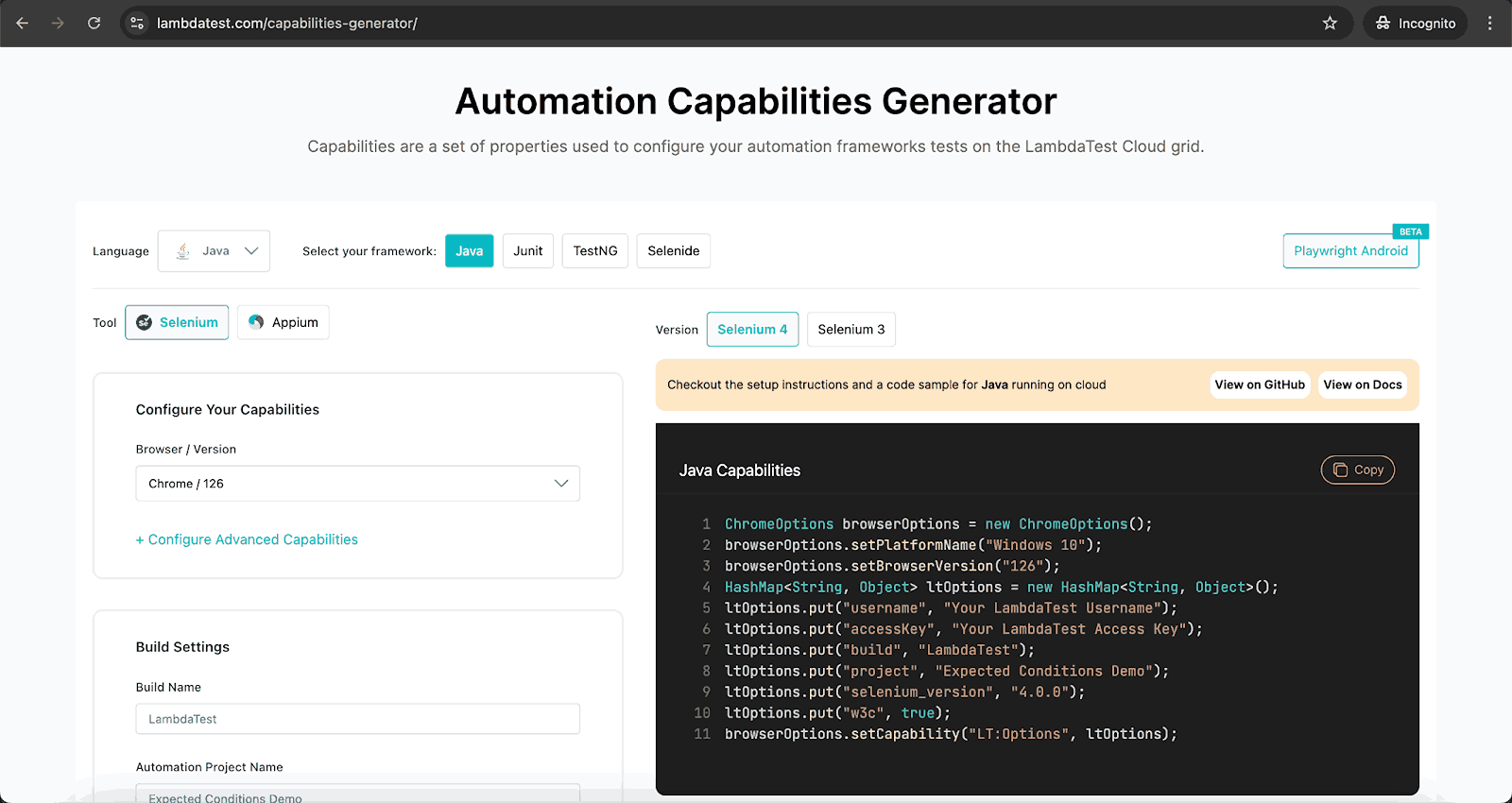Select the Junit framework tab
Viewport: 1512px width, 803px height.
(x=527, y=250)
